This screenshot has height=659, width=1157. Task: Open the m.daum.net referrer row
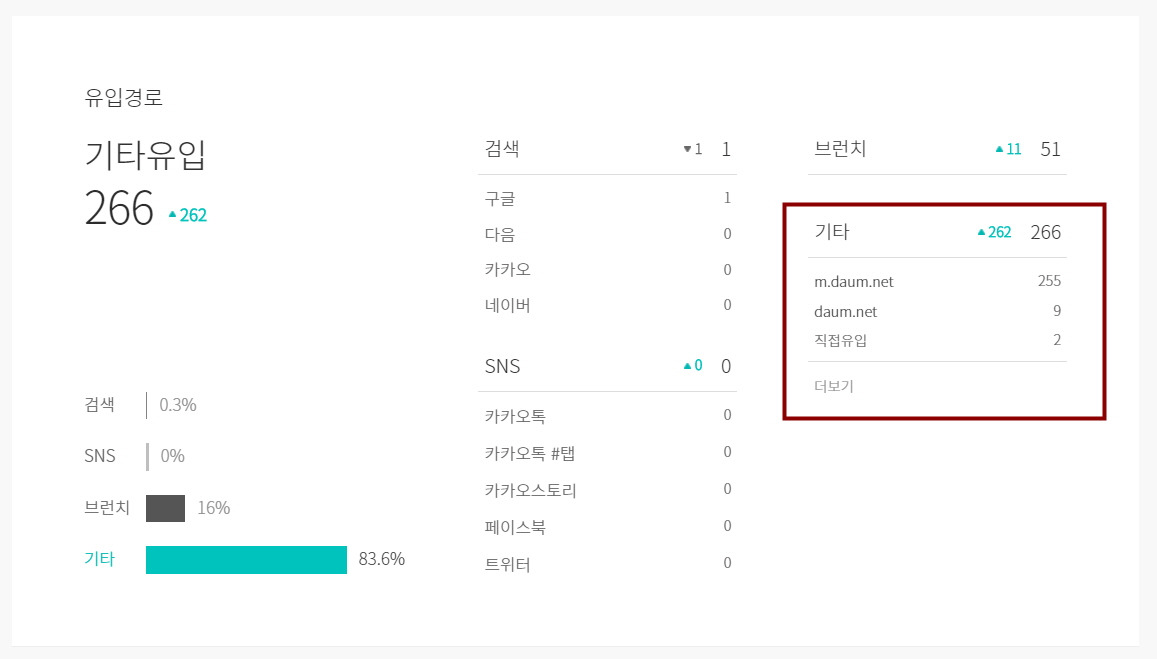tap(937, 281)
